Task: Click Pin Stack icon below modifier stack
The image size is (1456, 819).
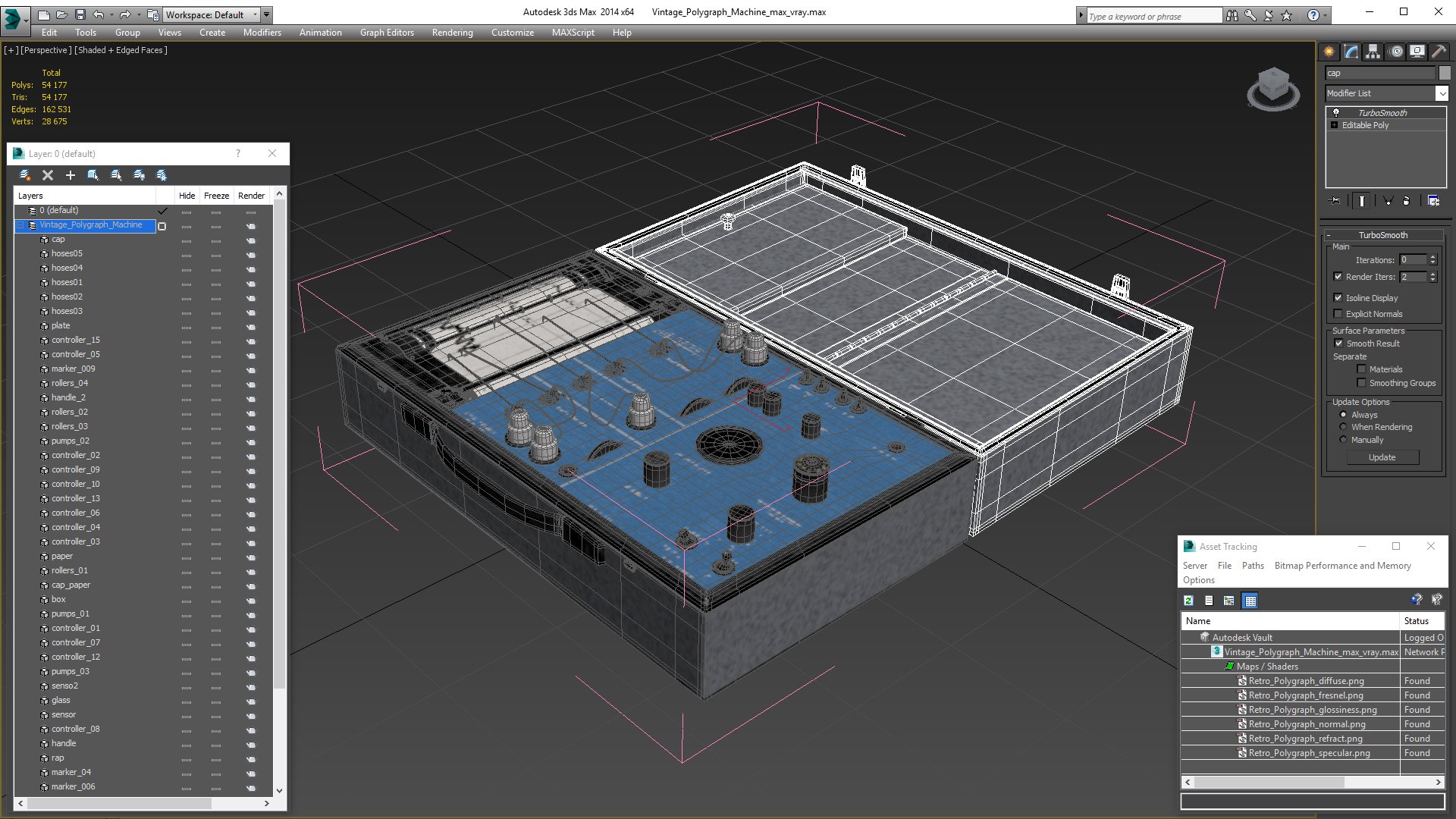Action: point(1335,201)
